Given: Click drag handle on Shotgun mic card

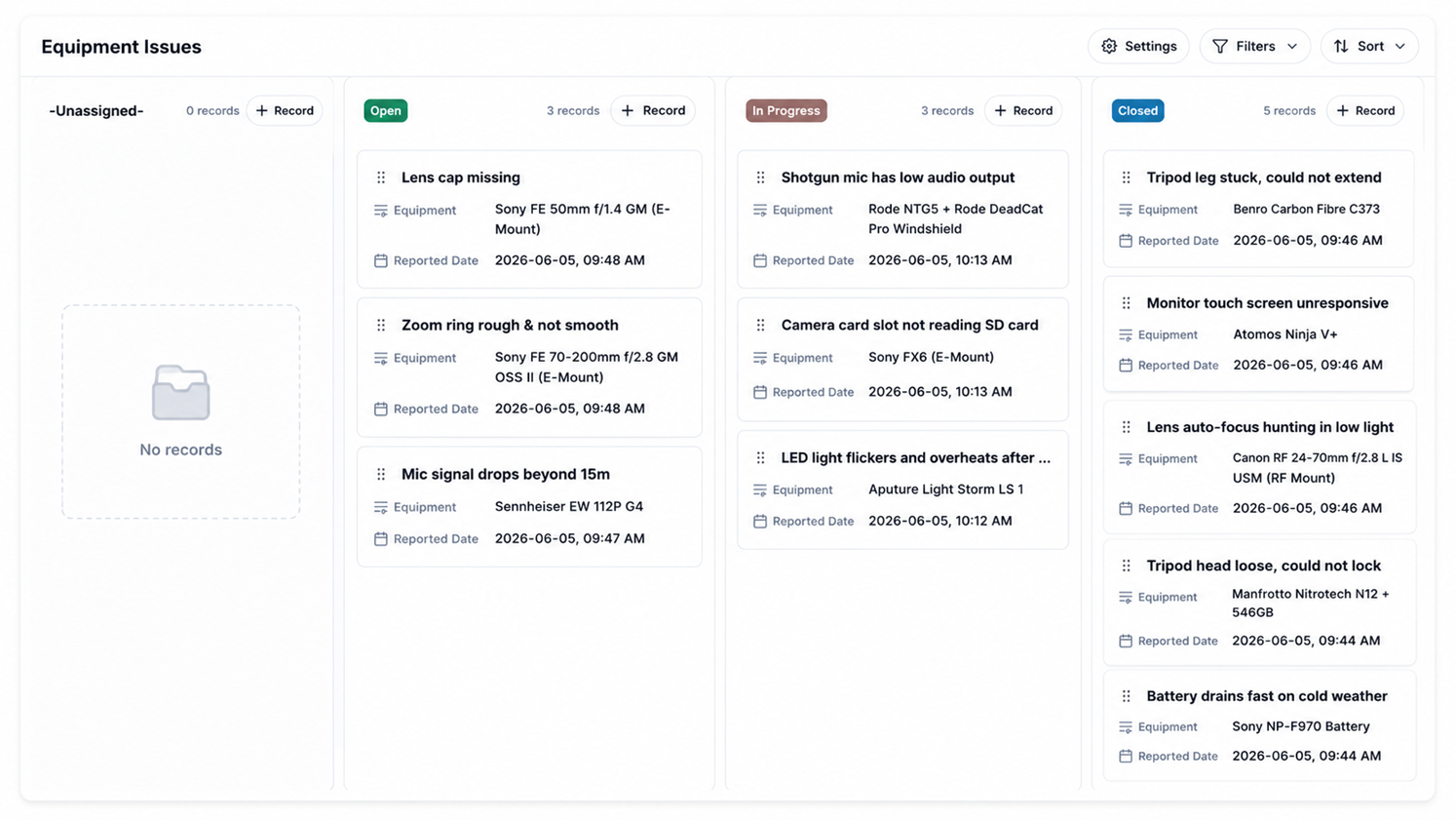Looking at the screenshot, I should click(760, 177).
